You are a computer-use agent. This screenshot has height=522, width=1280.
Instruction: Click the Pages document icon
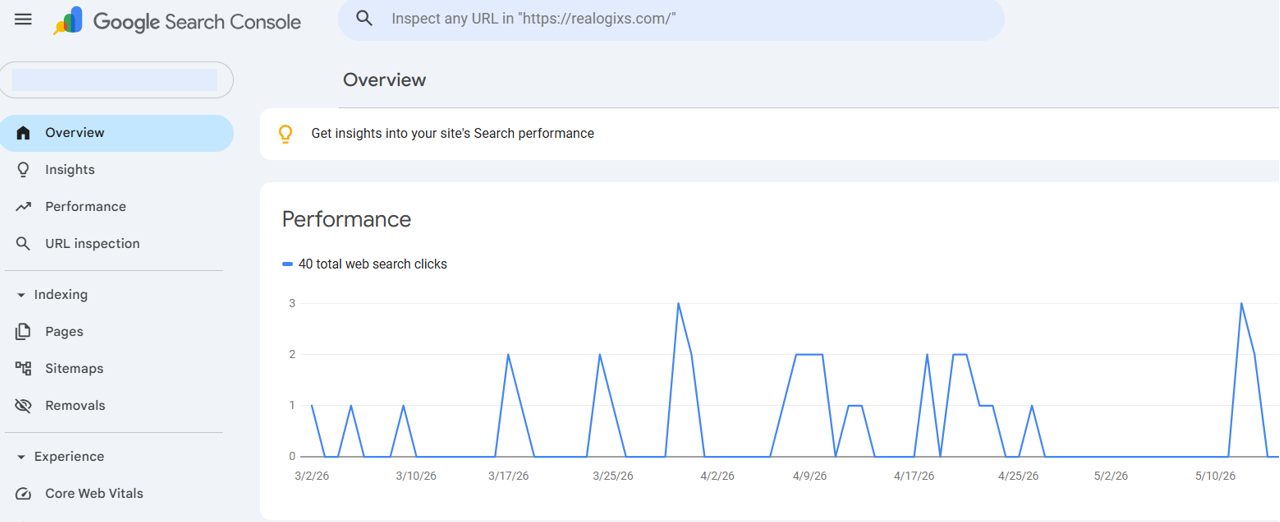click(23, 332)
